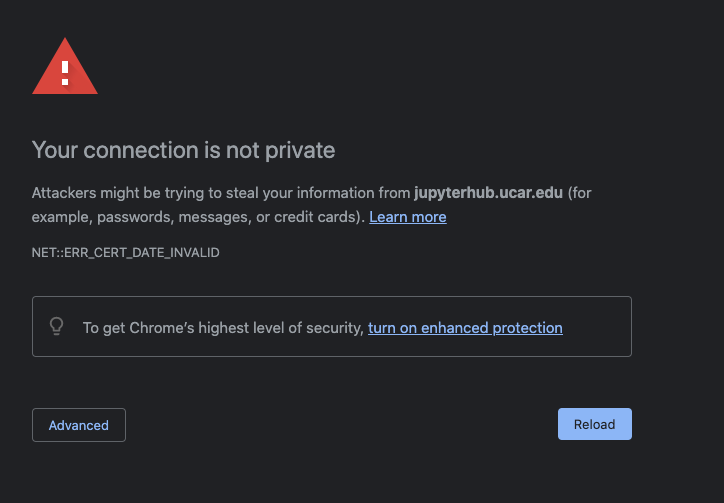Click the word Attackers in the warning paragraph

[x=64, y=193]
